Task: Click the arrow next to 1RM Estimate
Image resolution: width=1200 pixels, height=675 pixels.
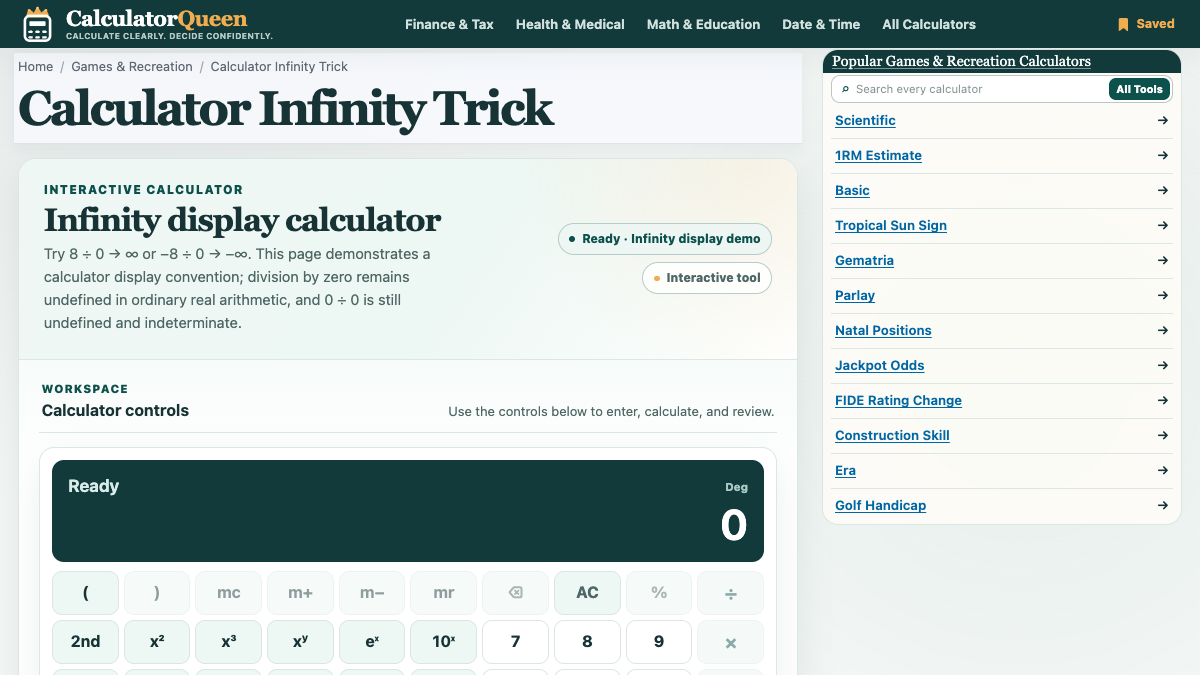Action: click(1162, 155)
